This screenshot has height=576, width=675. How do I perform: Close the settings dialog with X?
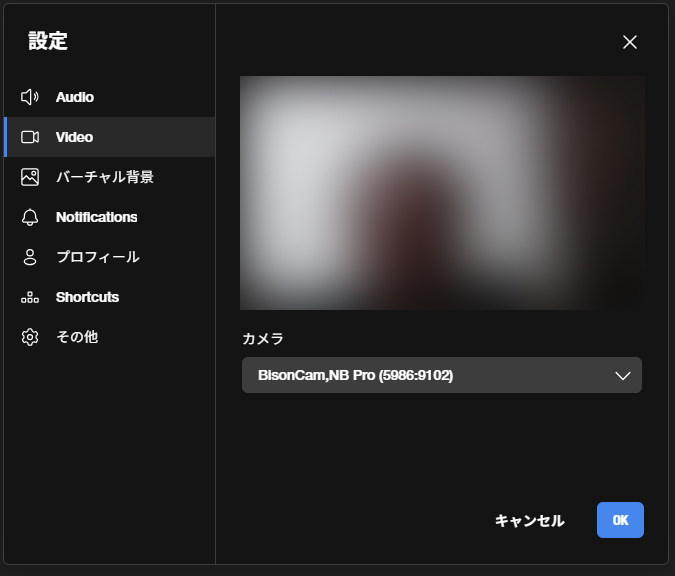[630, 42]
